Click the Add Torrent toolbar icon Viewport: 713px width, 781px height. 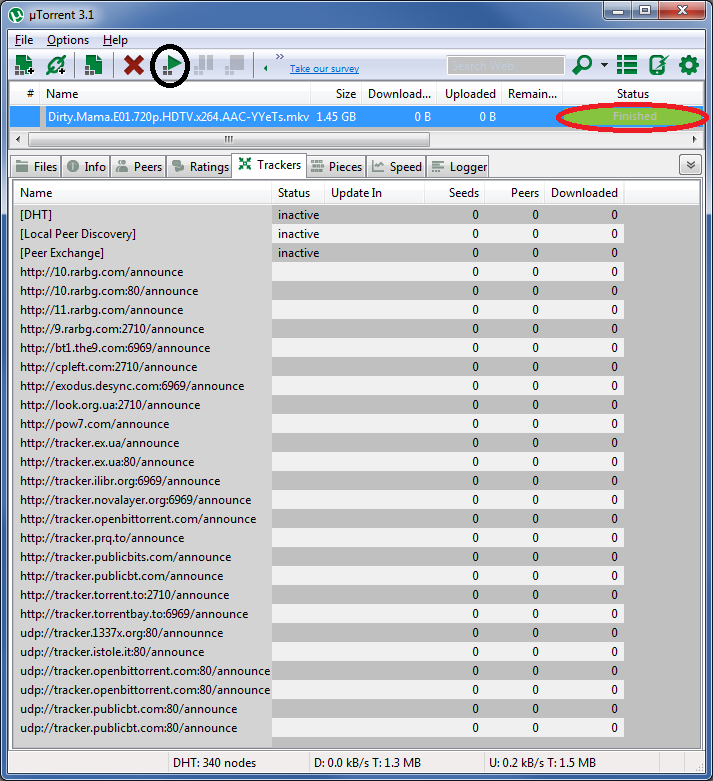pos(24,65)
